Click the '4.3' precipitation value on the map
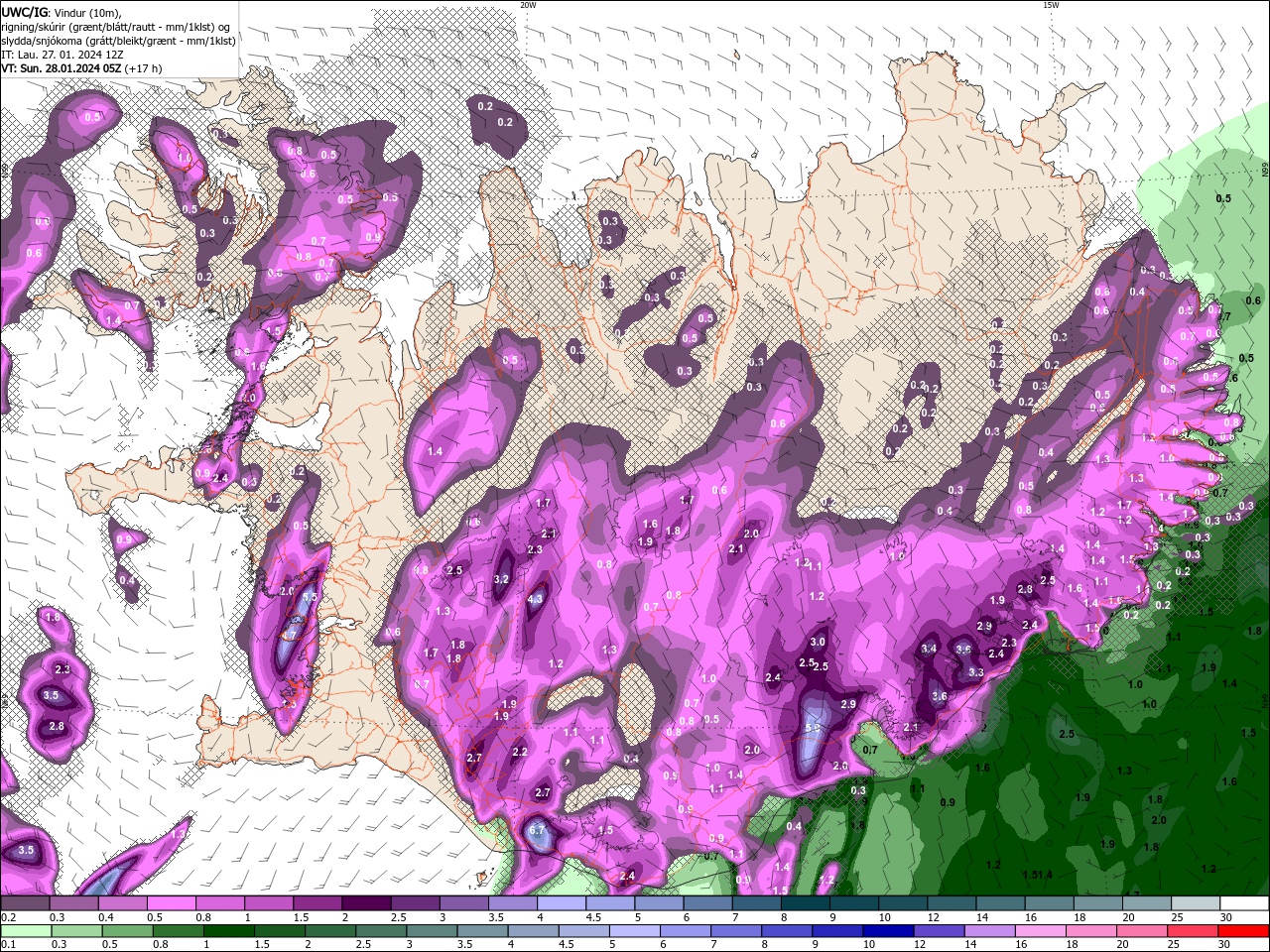1270x952 pixels. pyautogui.click(x=536, y=599)
